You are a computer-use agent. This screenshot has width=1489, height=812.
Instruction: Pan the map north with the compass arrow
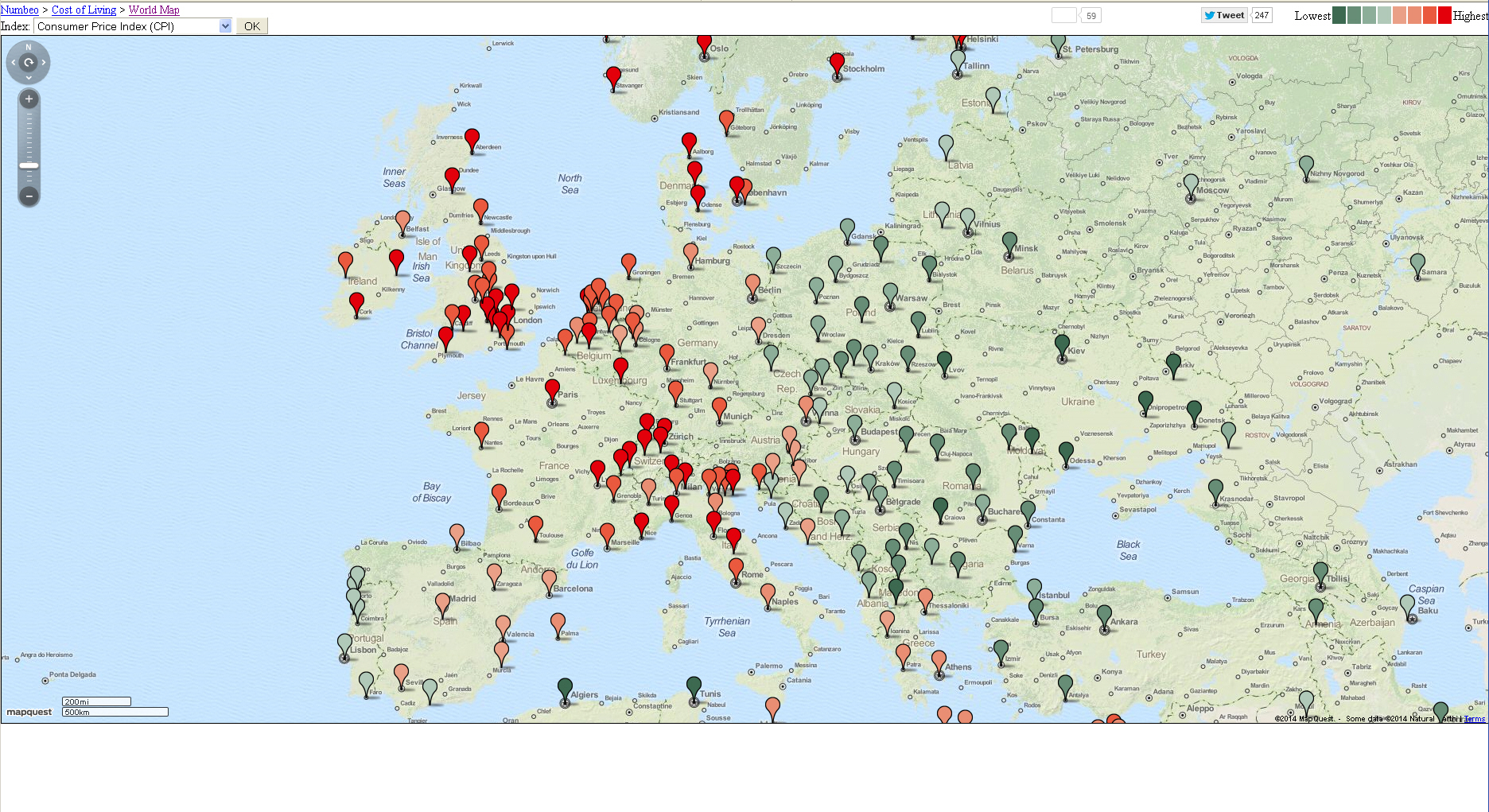tap(29, 48)
